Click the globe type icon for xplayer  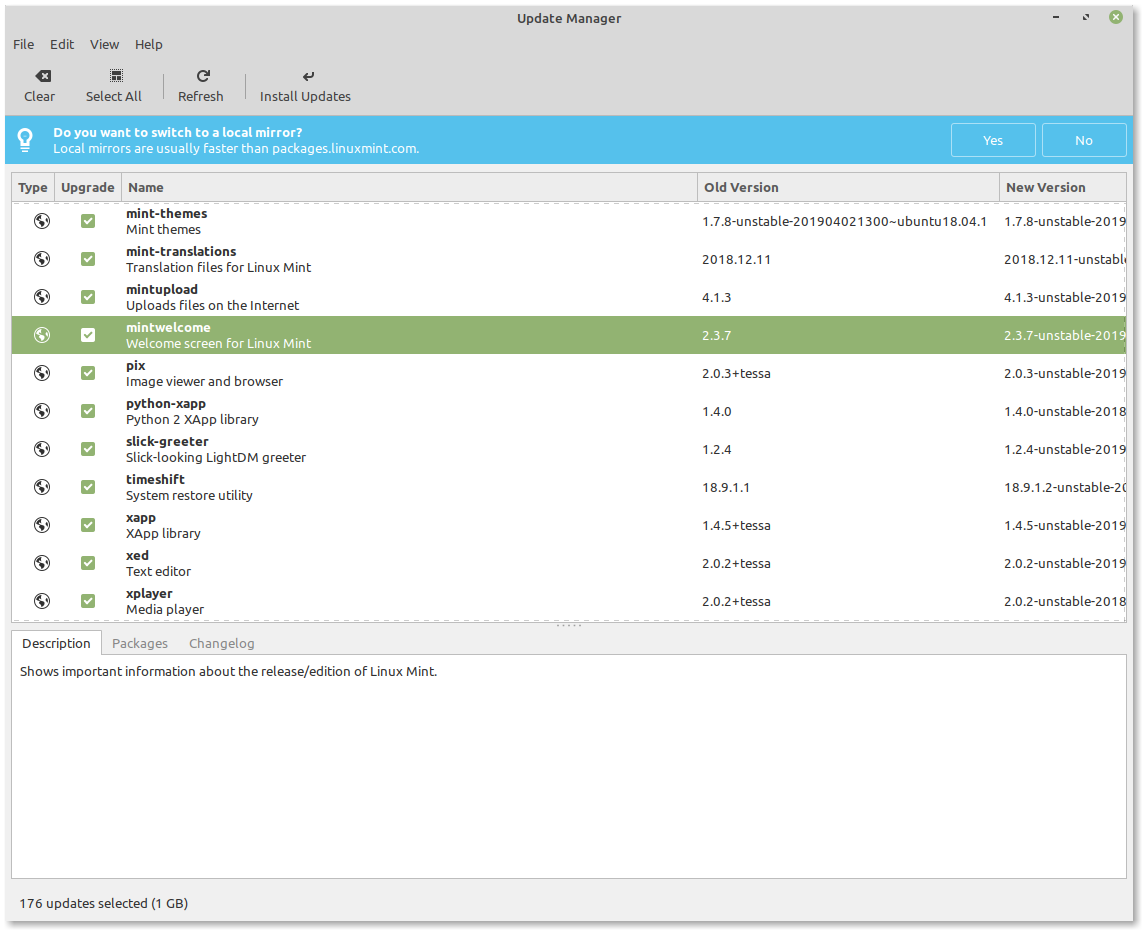tap(42, 600)
